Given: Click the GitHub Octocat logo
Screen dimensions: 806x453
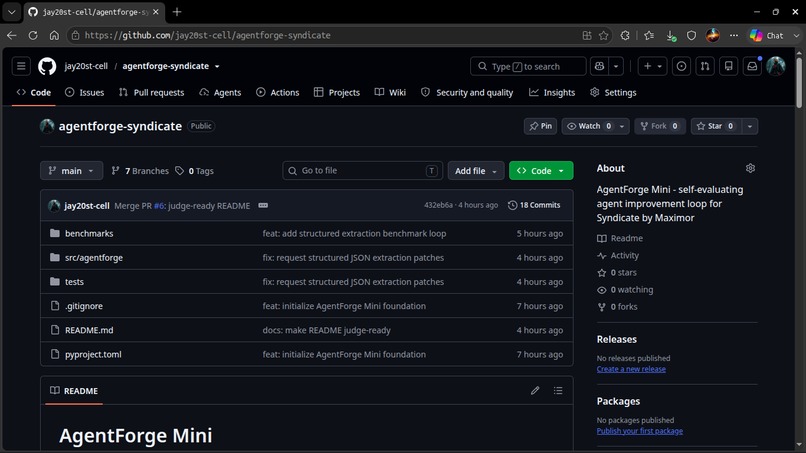Looking at the screenshot, I should (x=47, y=66).
